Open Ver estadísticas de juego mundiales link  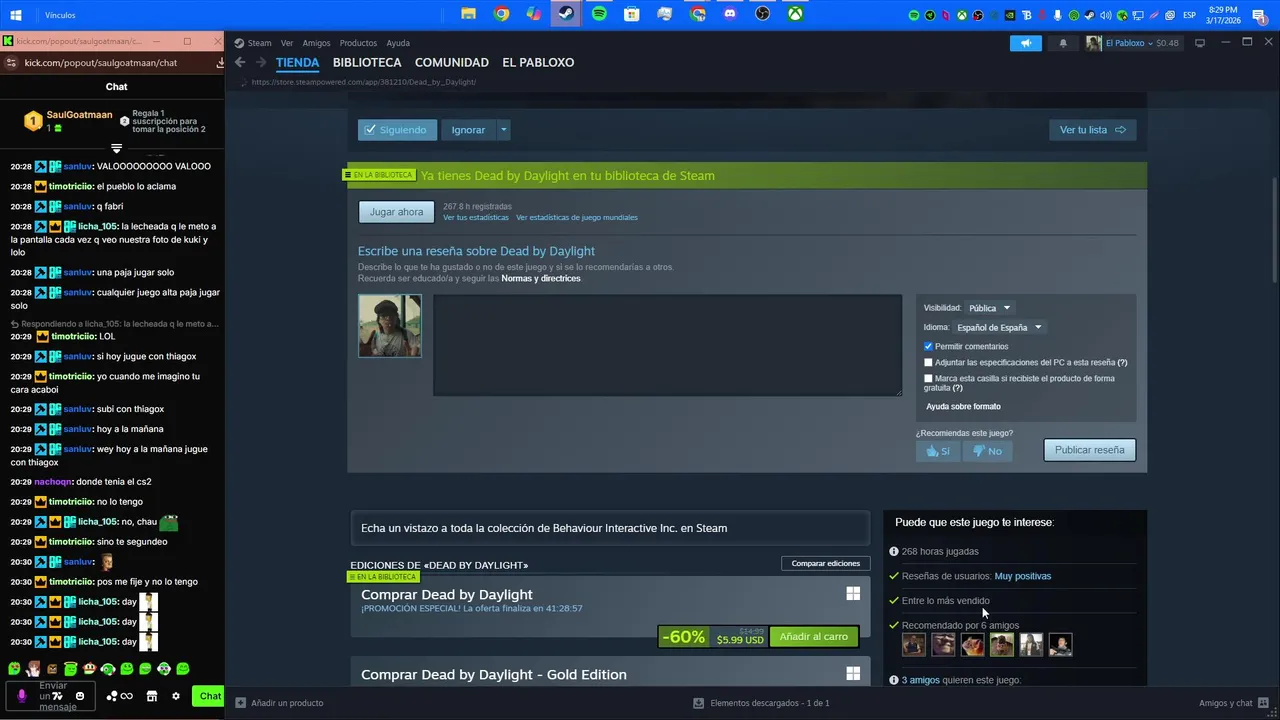(577, 217)
